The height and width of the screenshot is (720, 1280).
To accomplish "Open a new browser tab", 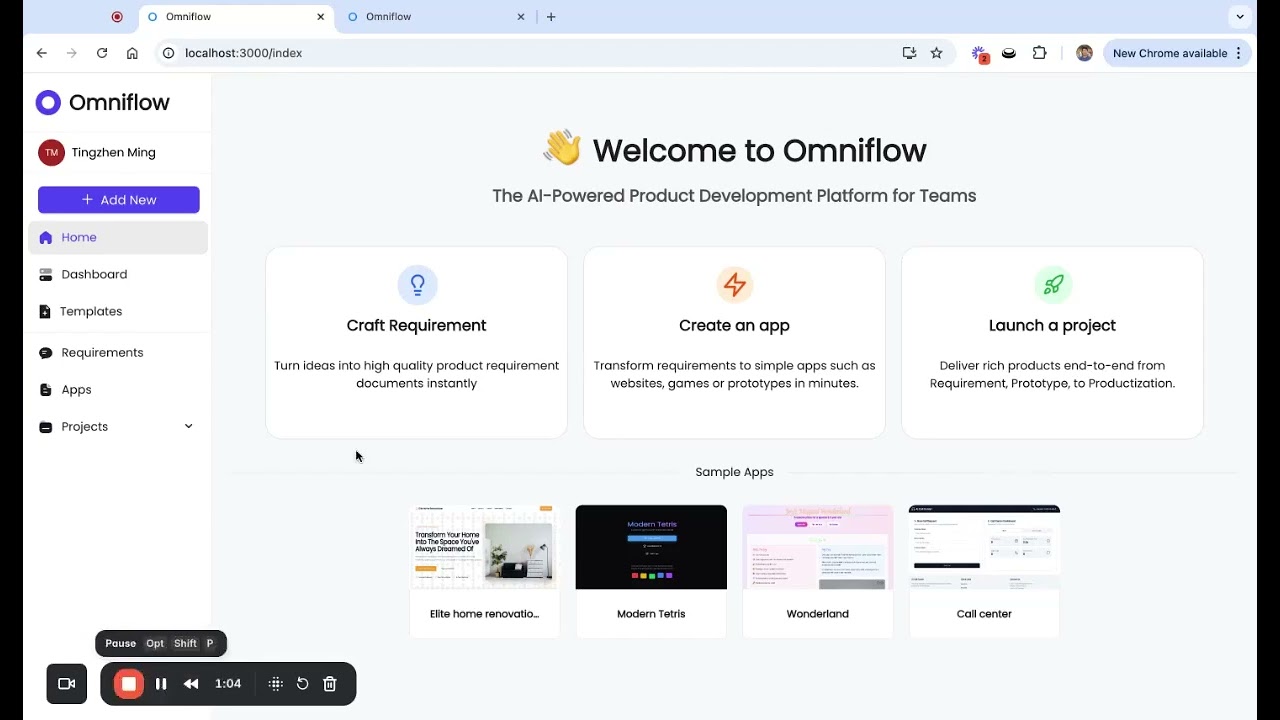I will [x=551, y=17].
